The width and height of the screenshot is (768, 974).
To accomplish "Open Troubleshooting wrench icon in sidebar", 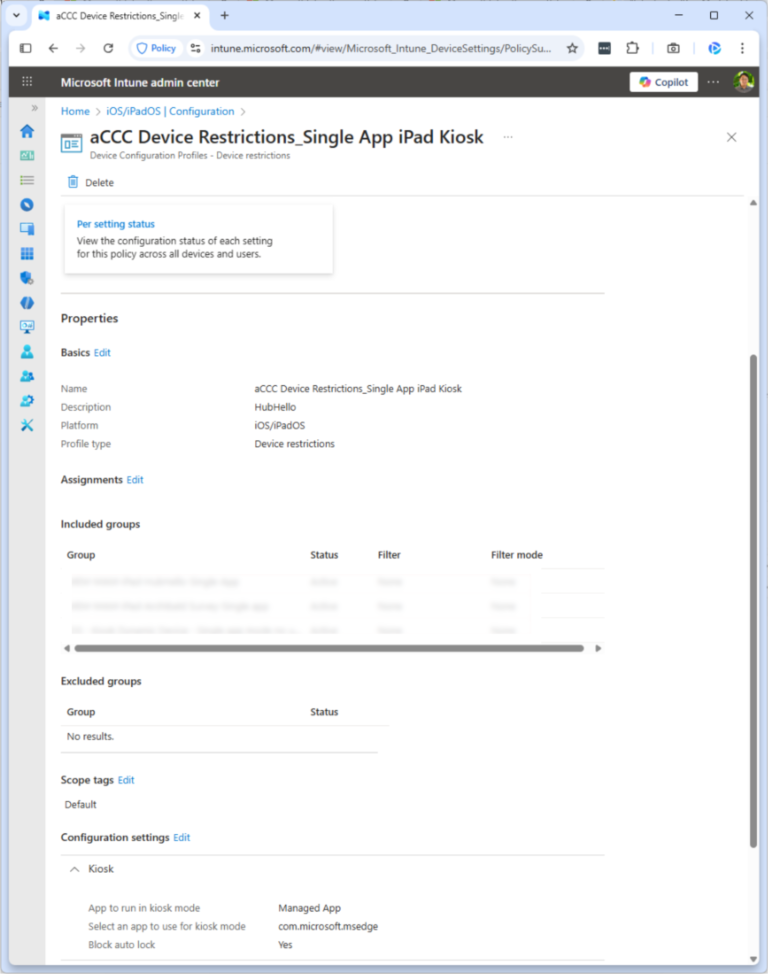I will 27,425.
